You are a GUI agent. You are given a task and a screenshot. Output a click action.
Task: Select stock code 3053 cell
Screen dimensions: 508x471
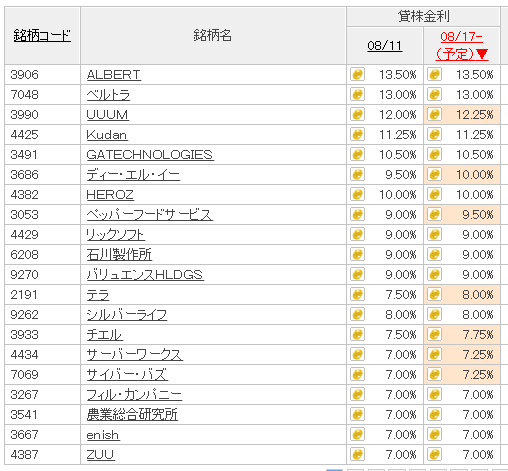(x=42, y=214)
